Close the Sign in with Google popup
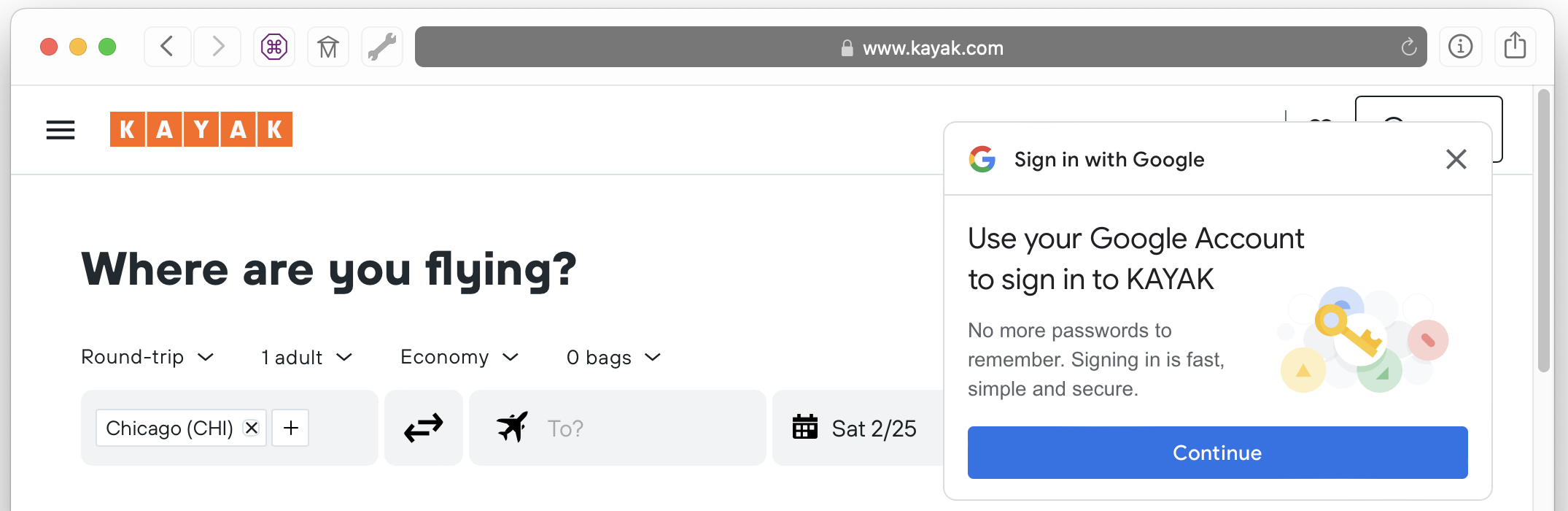 [1456, 159]
